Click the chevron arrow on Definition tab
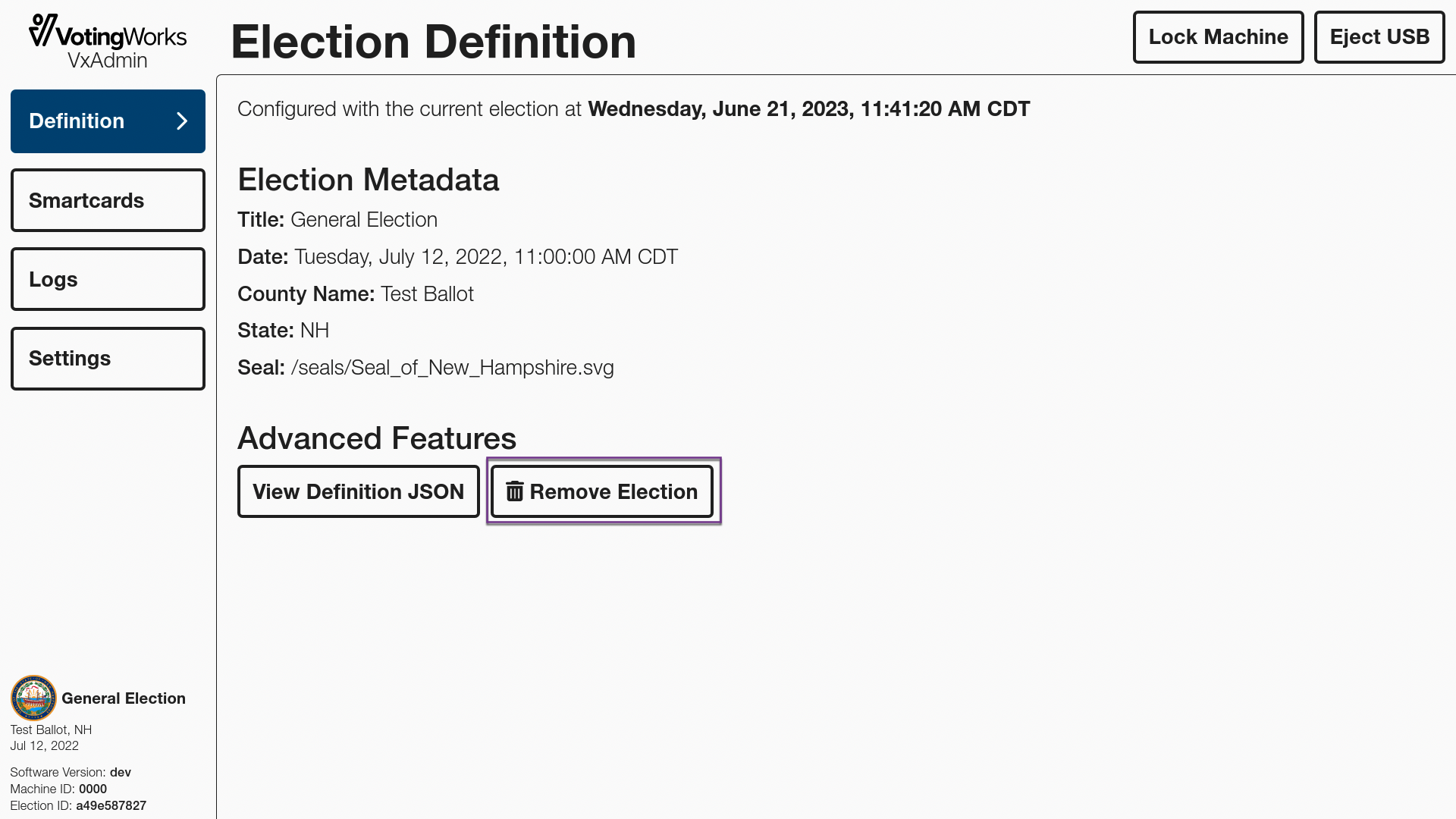Image resolution: width=1456 pixels, height=819 pixels. [182, 121]
